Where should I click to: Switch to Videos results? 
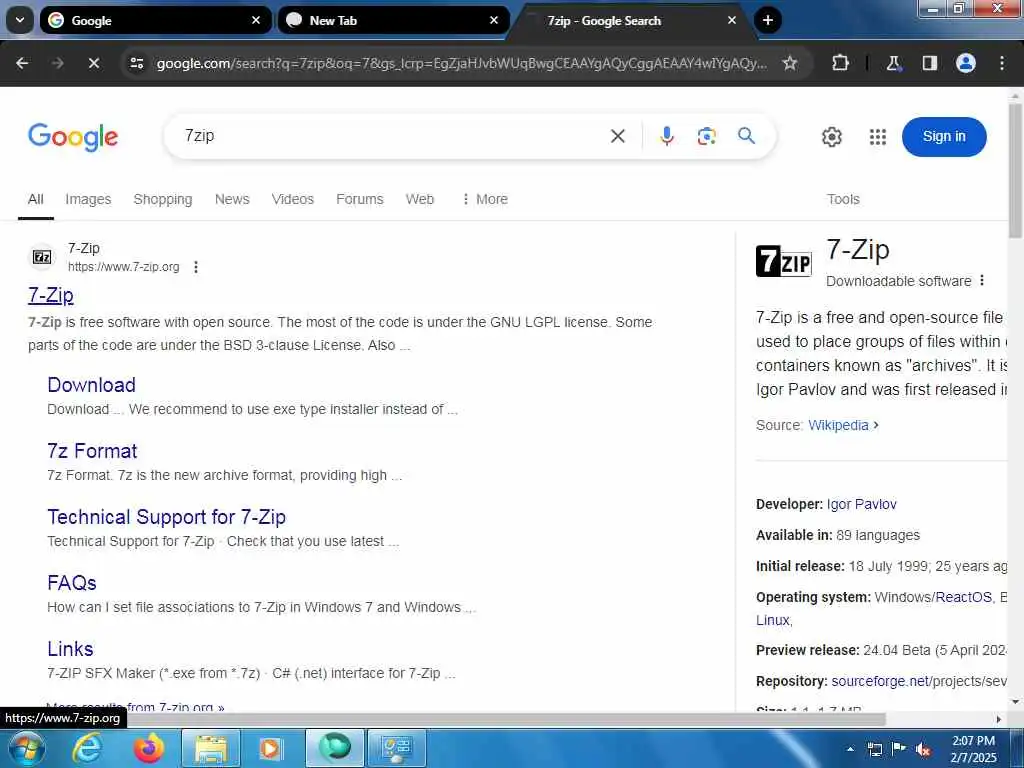pyautogui.click(x=293, y=199)
